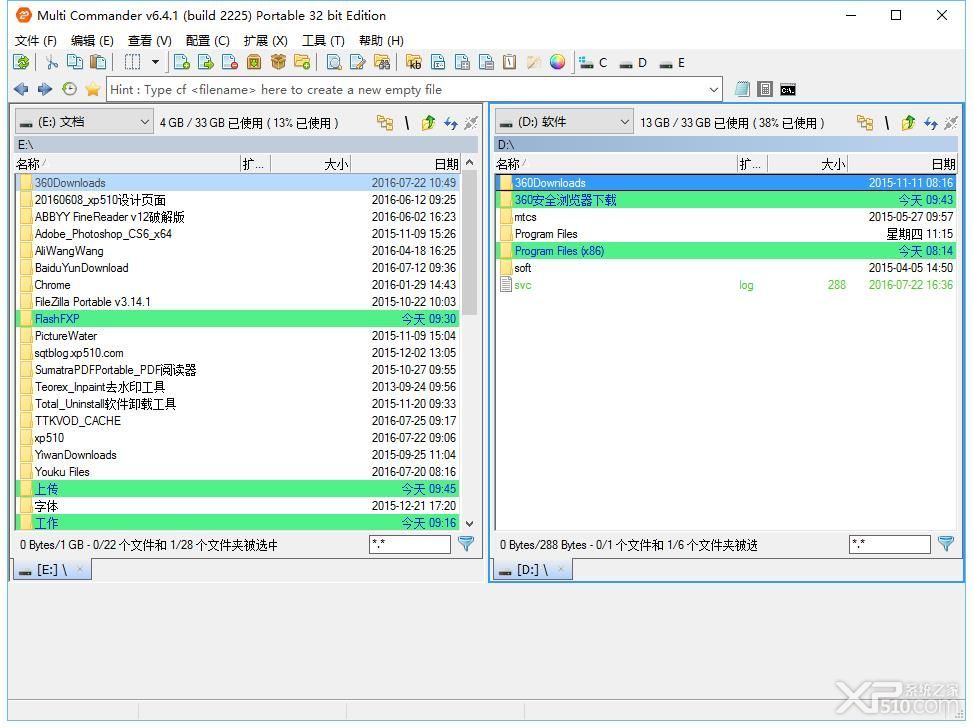
Task: Open the (D:) 软件 drive dropdown
Action: point(563,122)
